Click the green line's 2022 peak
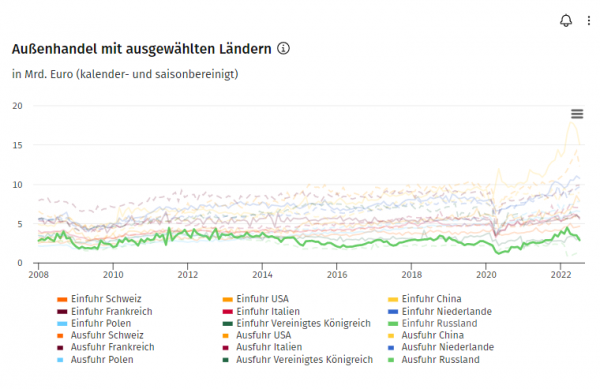The image size is (600, 389). [x=567, y=228]
